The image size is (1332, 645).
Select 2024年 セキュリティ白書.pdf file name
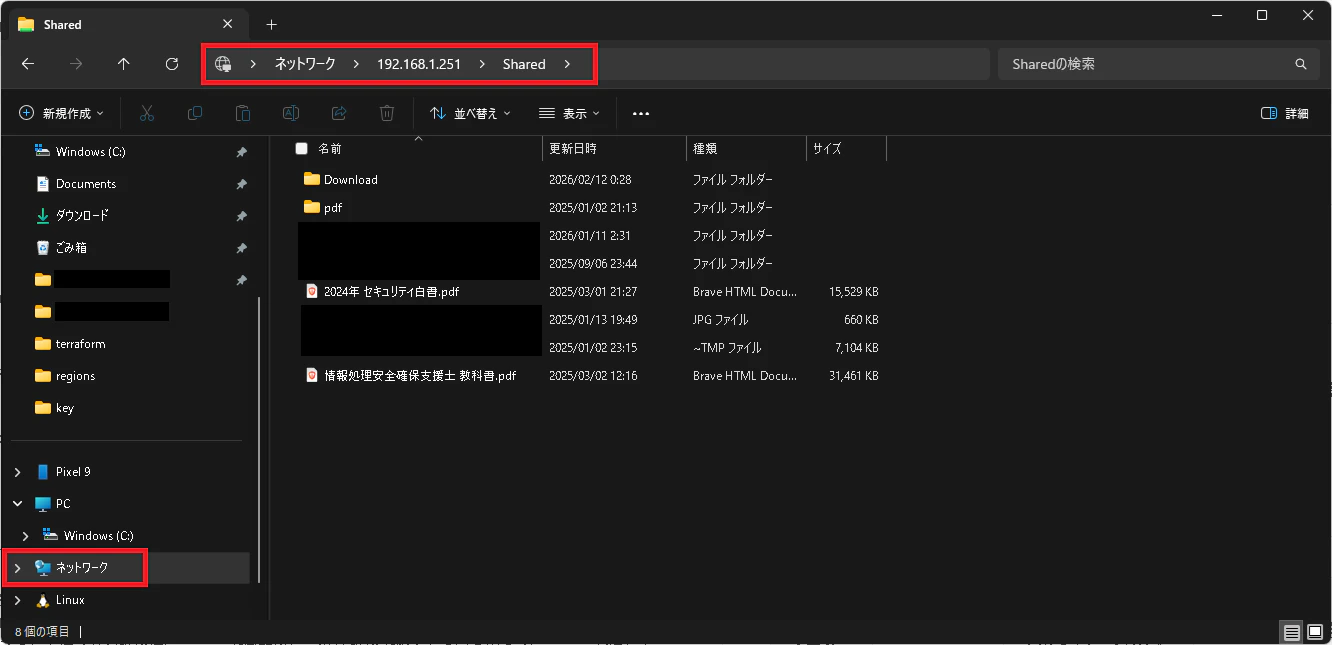(x=392, y=292)
